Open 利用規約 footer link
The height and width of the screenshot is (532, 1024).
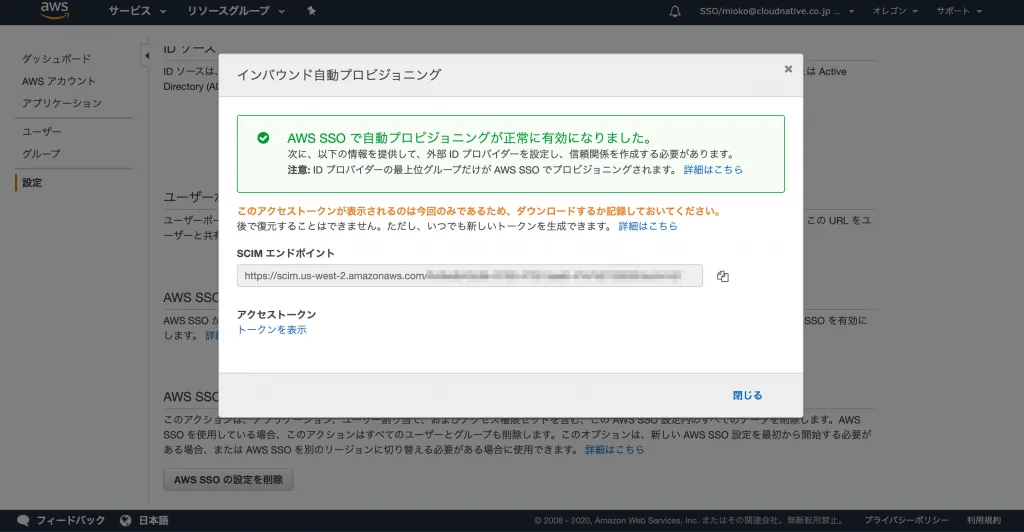[984, 520]
